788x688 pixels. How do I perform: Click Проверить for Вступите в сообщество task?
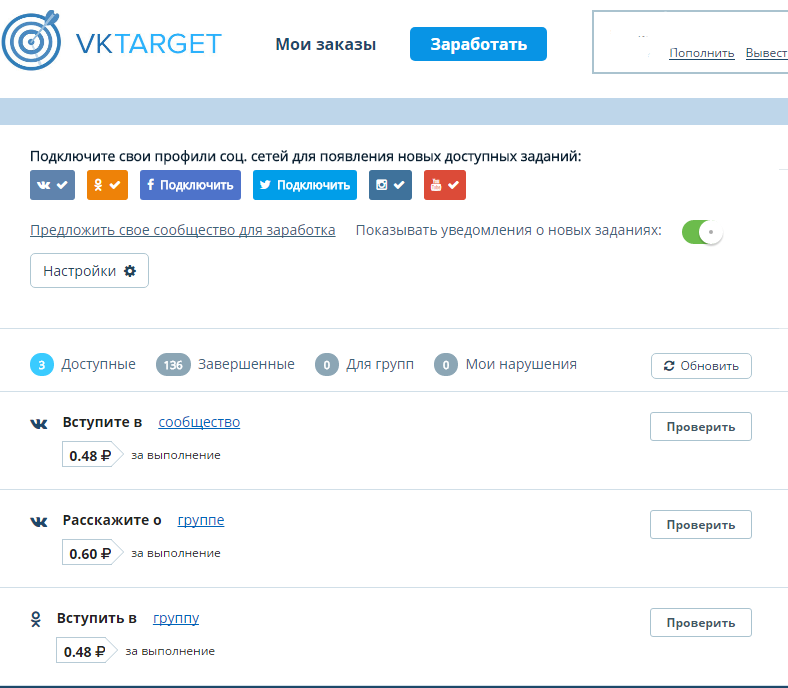click(701, 427)
